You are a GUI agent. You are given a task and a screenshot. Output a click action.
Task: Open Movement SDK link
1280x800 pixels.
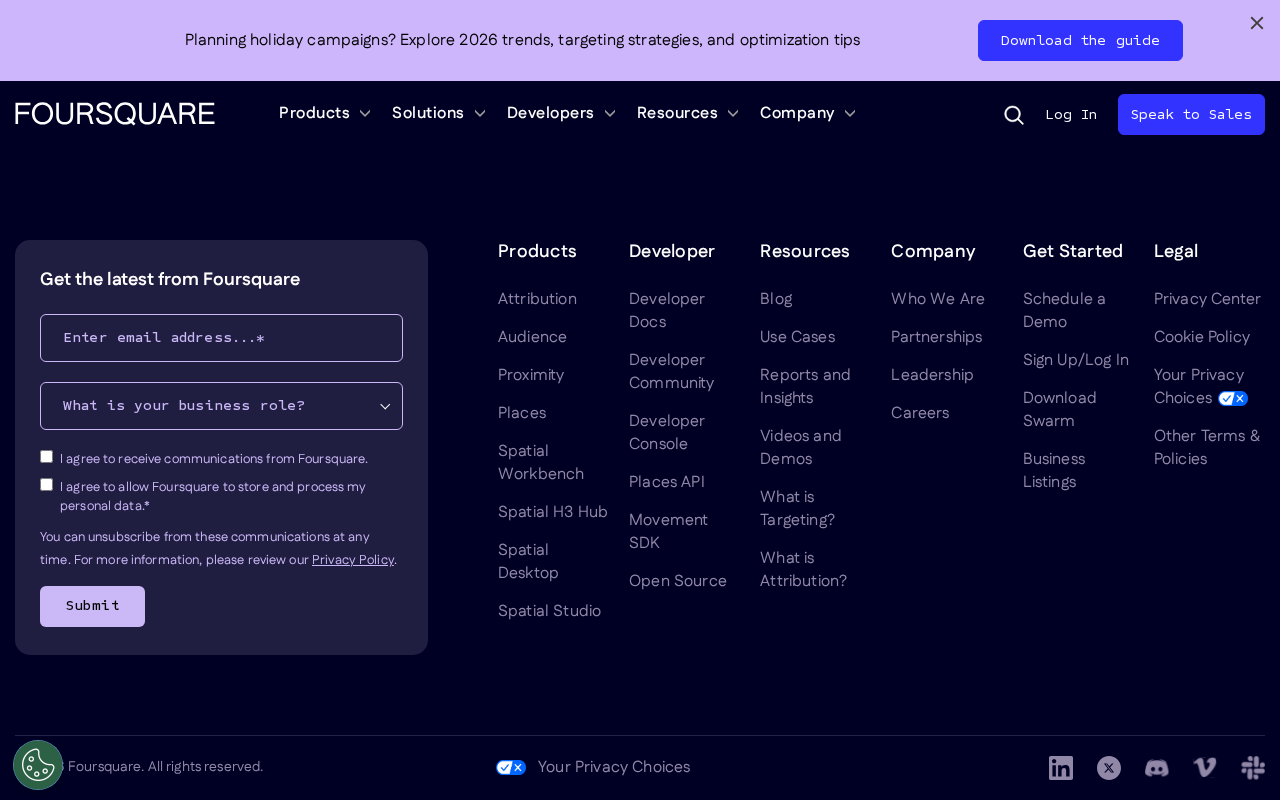point(668,531)
